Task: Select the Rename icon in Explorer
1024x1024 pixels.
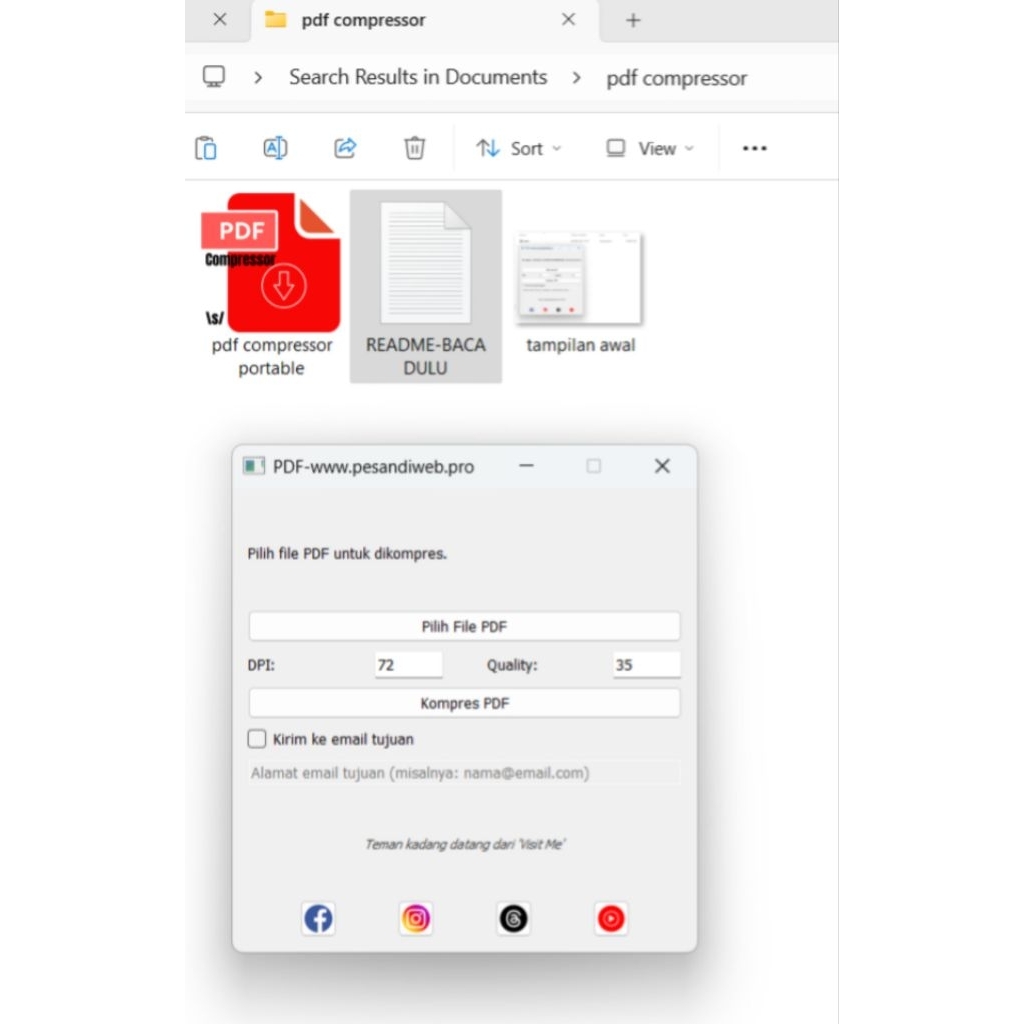Action: point(275,147)
